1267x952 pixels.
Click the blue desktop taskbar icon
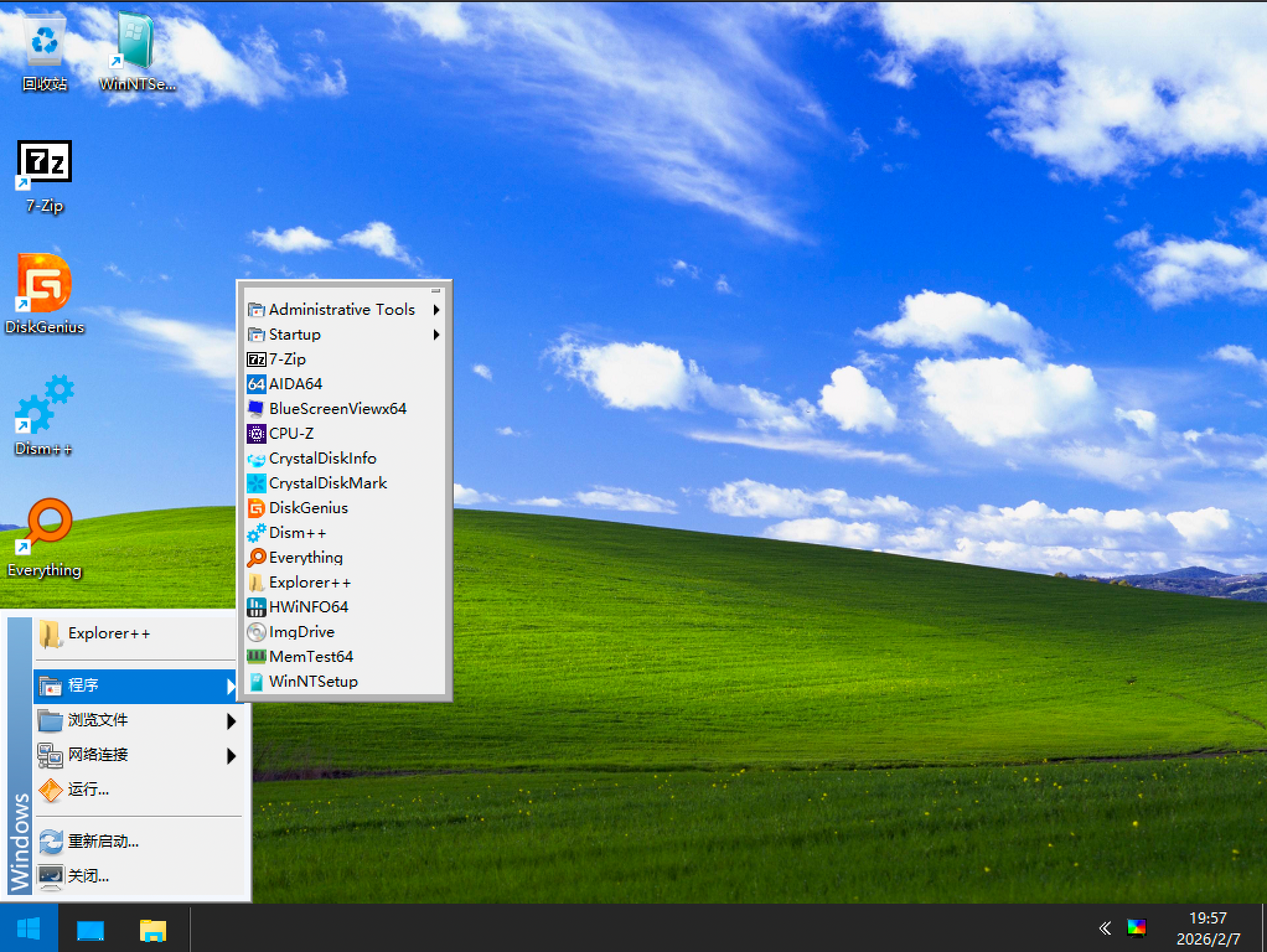[x=90, y=930]
